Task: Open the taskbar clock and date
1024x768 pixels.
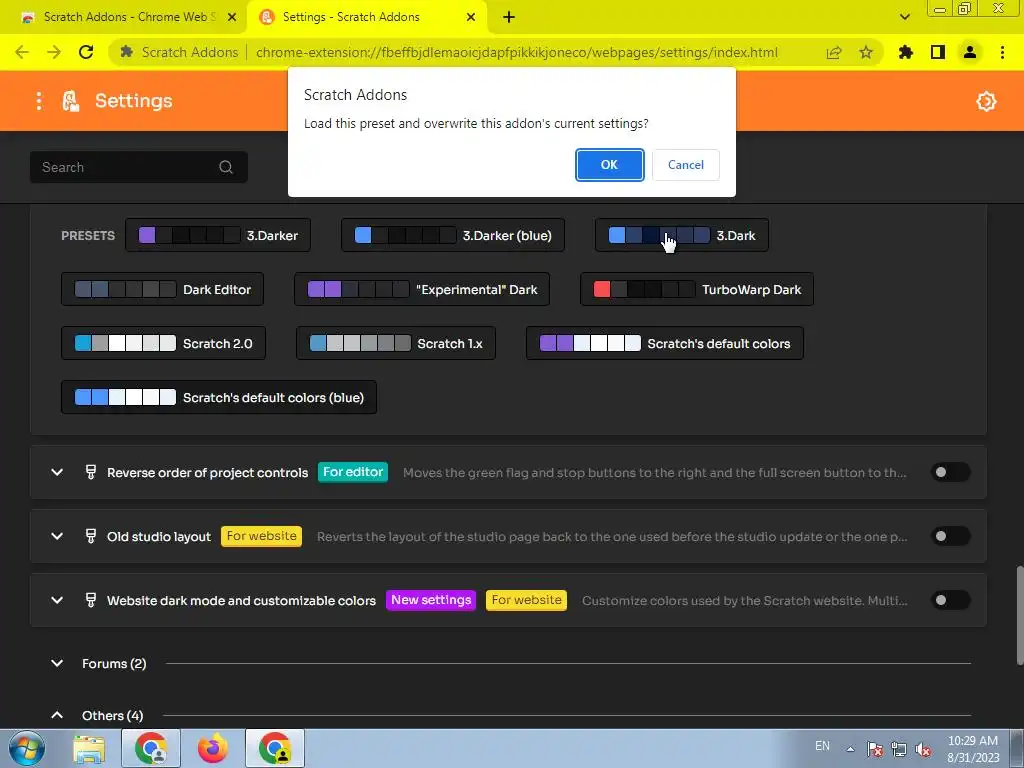Action: (973, 749)
